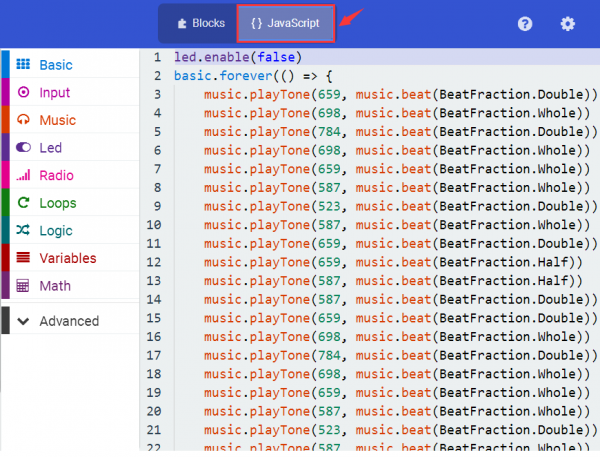
Task: Click line number 2 in the gutter
Action: [156, 75]
